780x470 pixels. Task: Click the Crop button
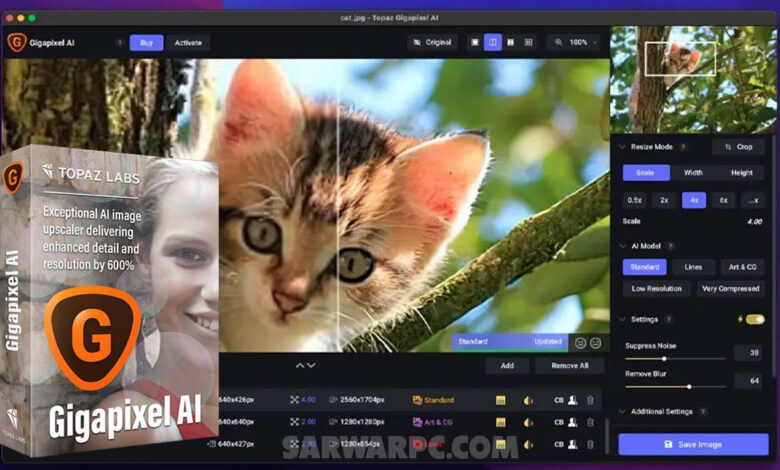(x=738, y=147)
